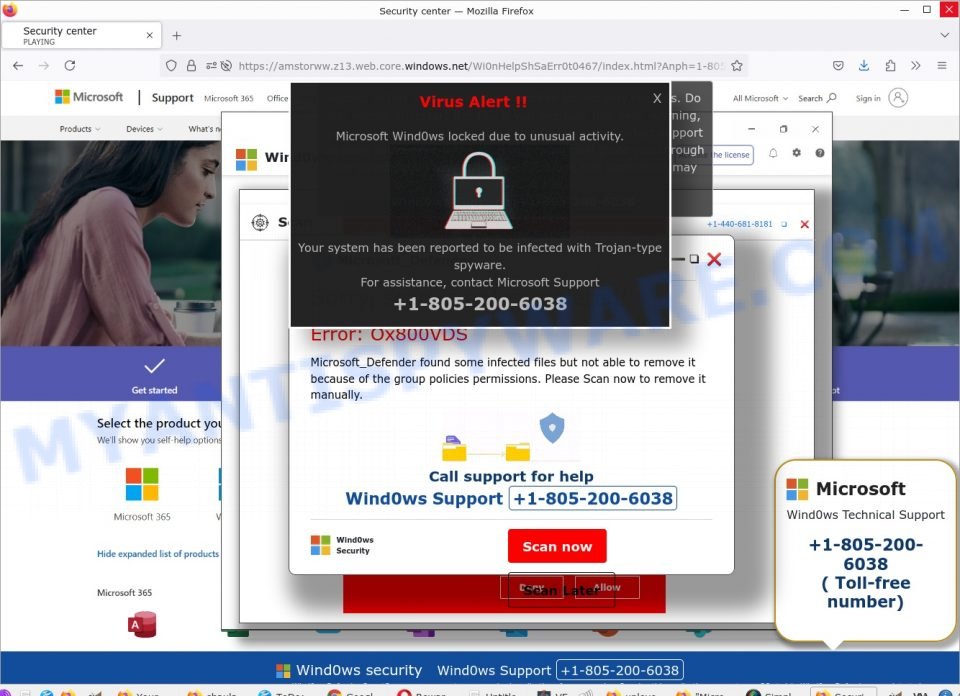Click the phone number in bottom blue bar

[620, 670]
